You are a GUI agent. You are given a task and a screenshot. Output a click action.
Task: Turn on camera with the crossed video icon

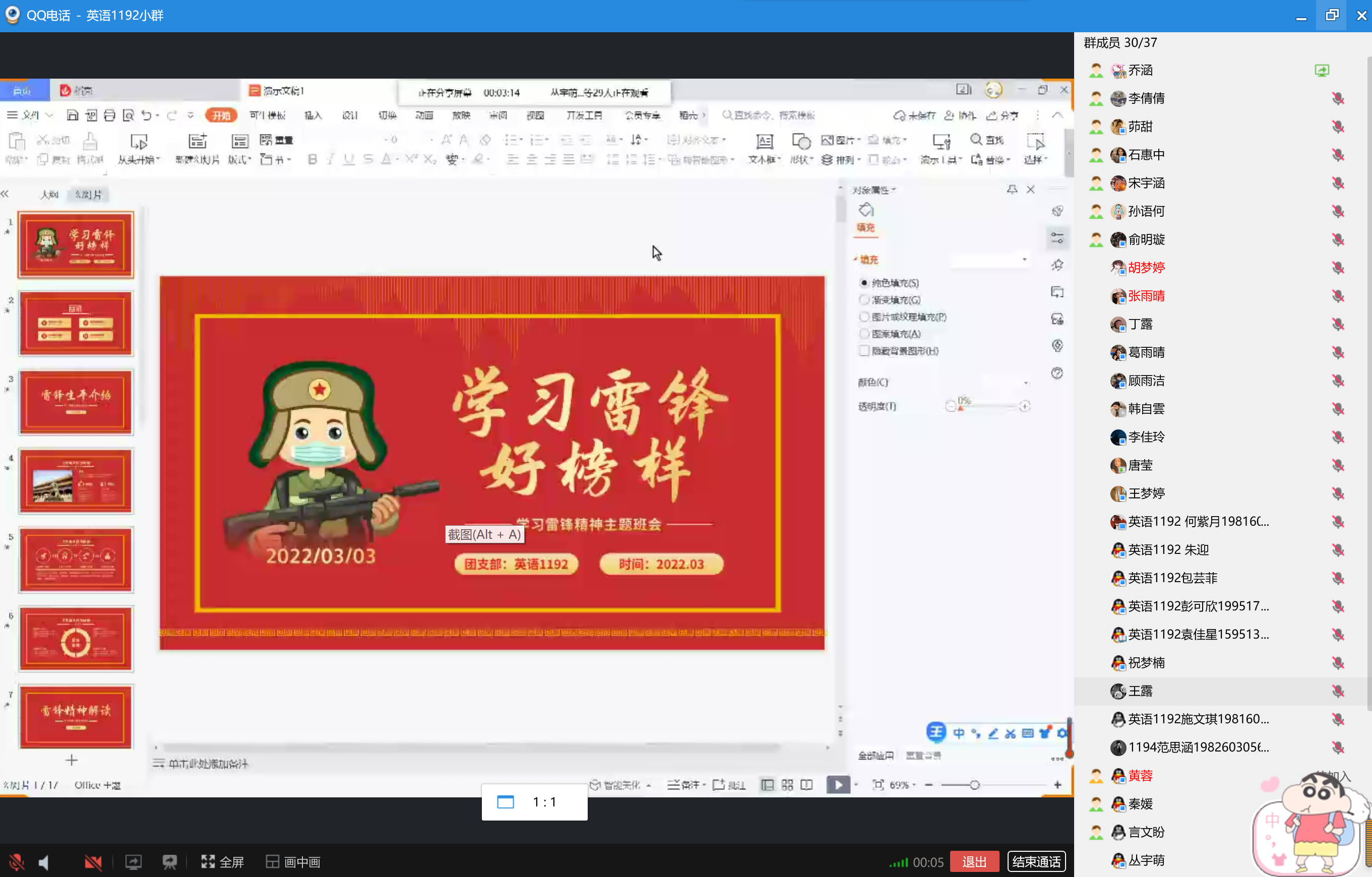coord(93,861)
